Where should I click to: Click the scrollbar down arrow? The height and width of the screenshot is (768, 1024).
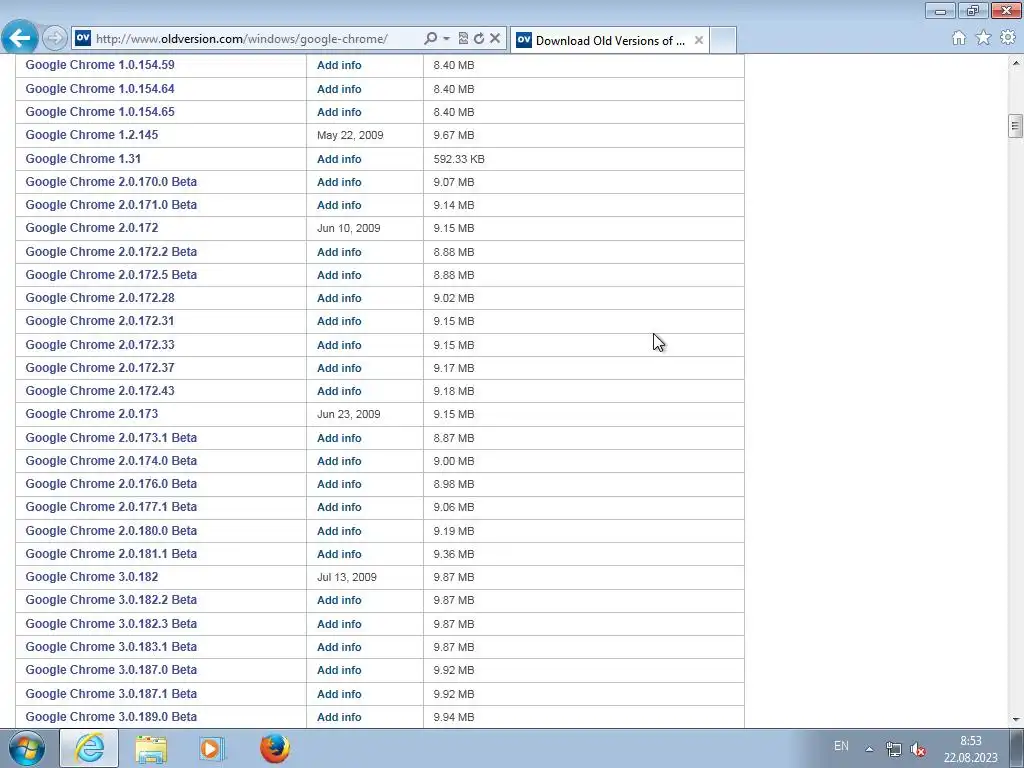tap(1016, 720)
